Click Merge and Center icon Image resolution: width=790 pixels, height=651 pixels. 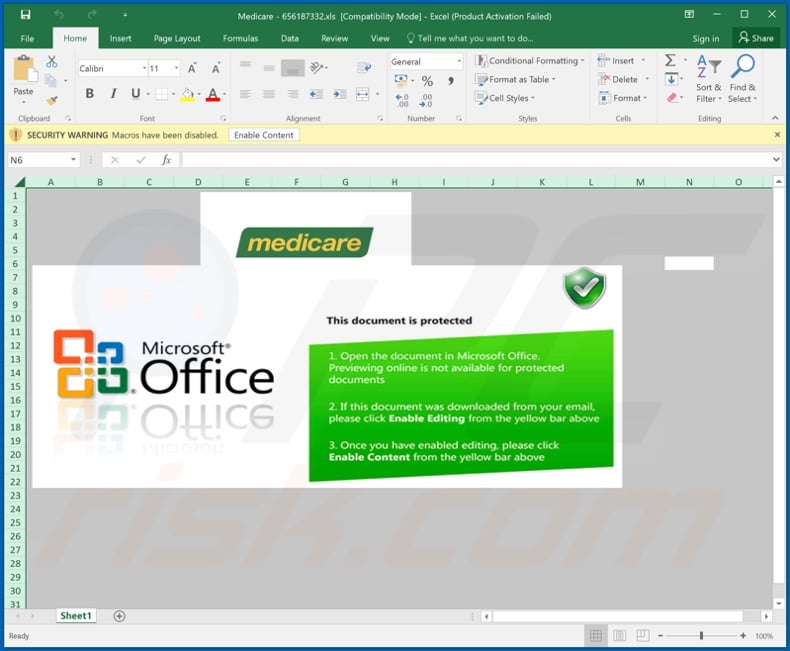[362, 94]
